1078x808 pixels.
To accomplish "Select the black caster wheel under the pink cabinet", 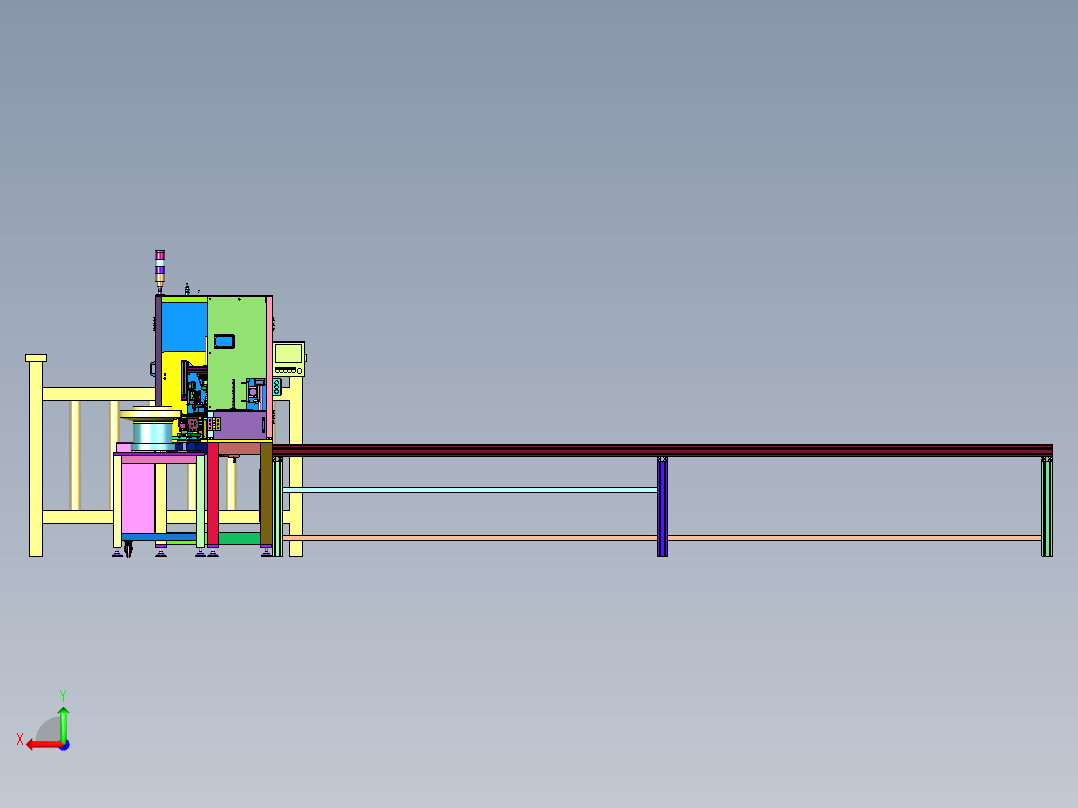I will 128,549.
